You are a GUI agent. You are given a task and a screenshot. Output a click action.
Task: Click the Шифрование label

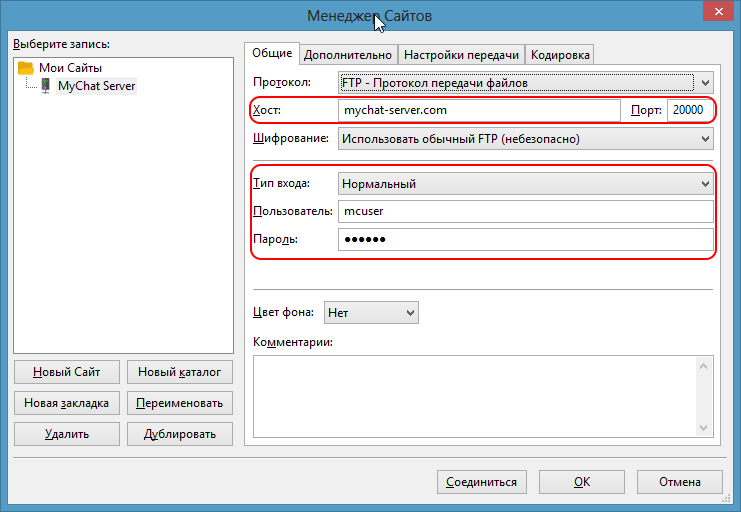(x=291, y=139)
